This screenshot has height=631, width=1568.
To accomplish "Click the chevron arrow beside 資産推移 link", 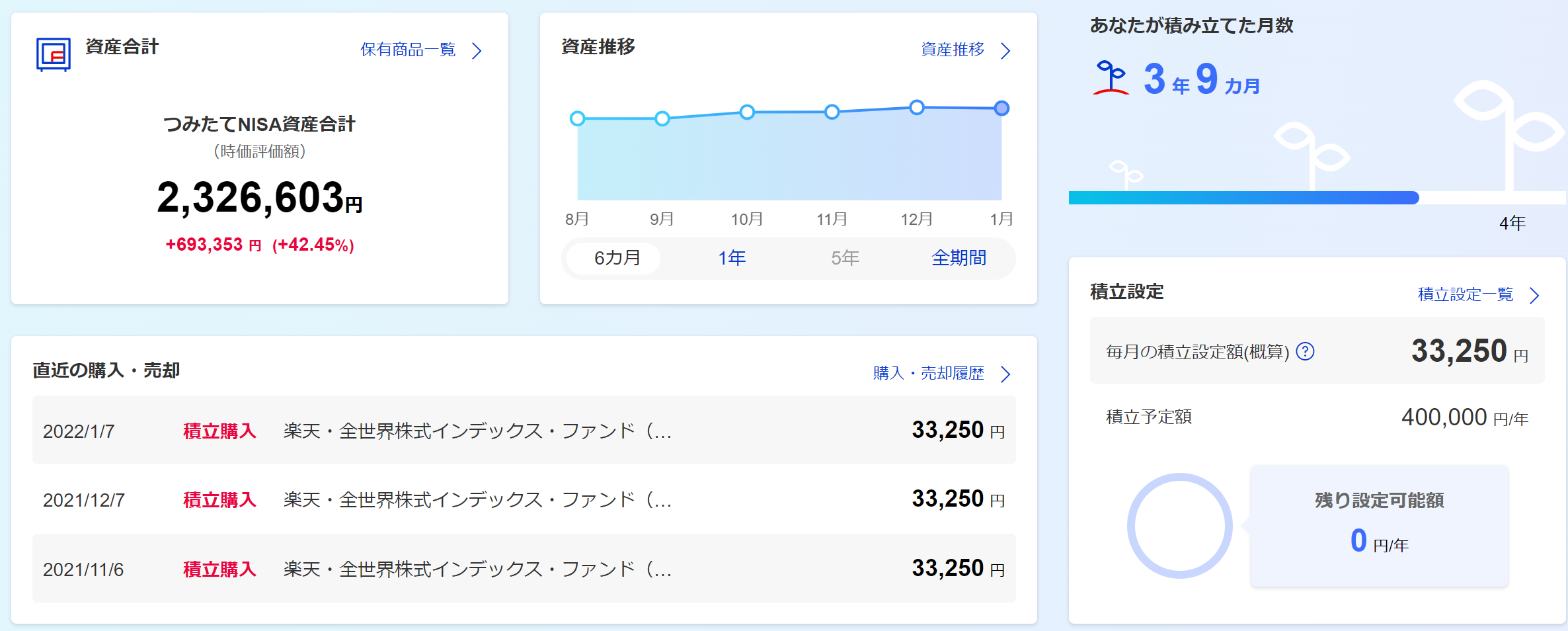I will click(1005, 51).
